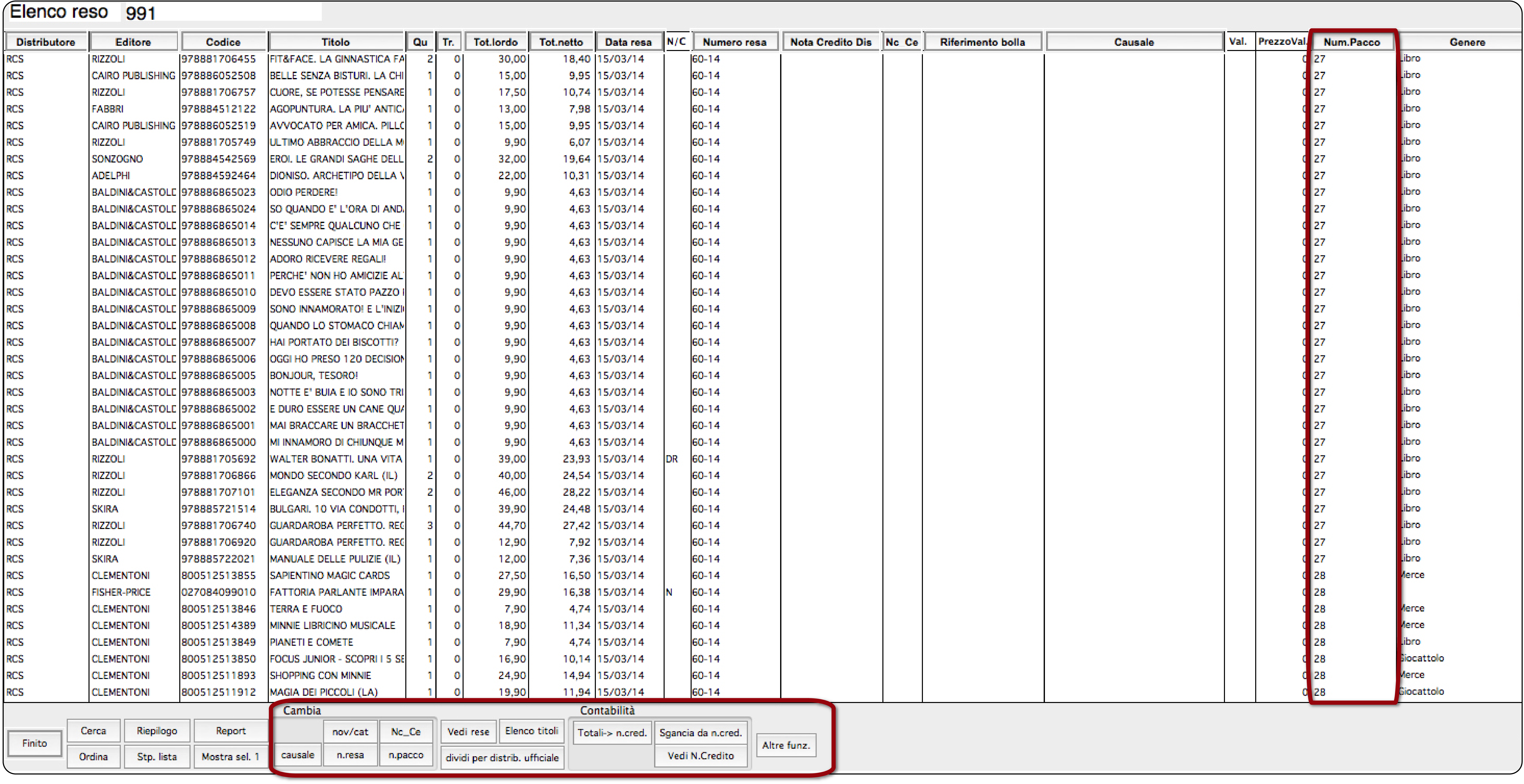Click the causale change button
Screen dimensions: 1524x784
click(x=298, y=755)
